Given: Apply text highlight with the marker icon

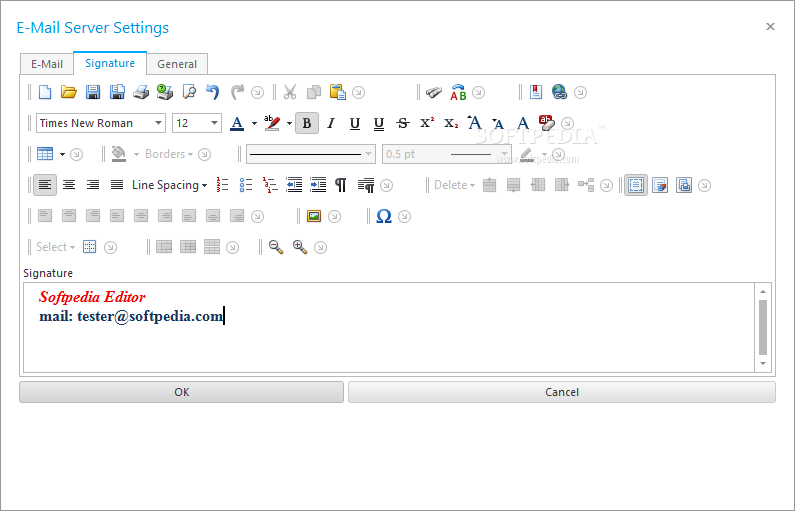Looking at the screenshot, I should point(272,123).
